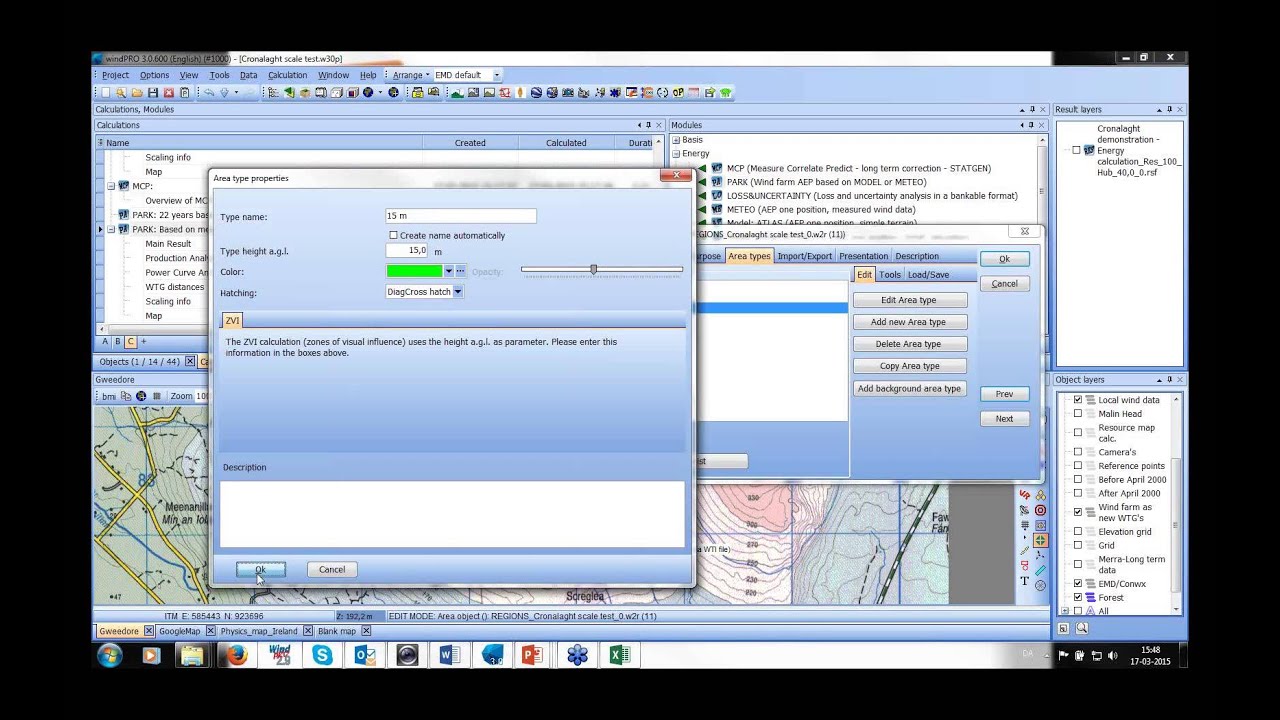Open the Project menu
Image resolution: width=1280 pixels, height=720 pixels.
[115, 75]
